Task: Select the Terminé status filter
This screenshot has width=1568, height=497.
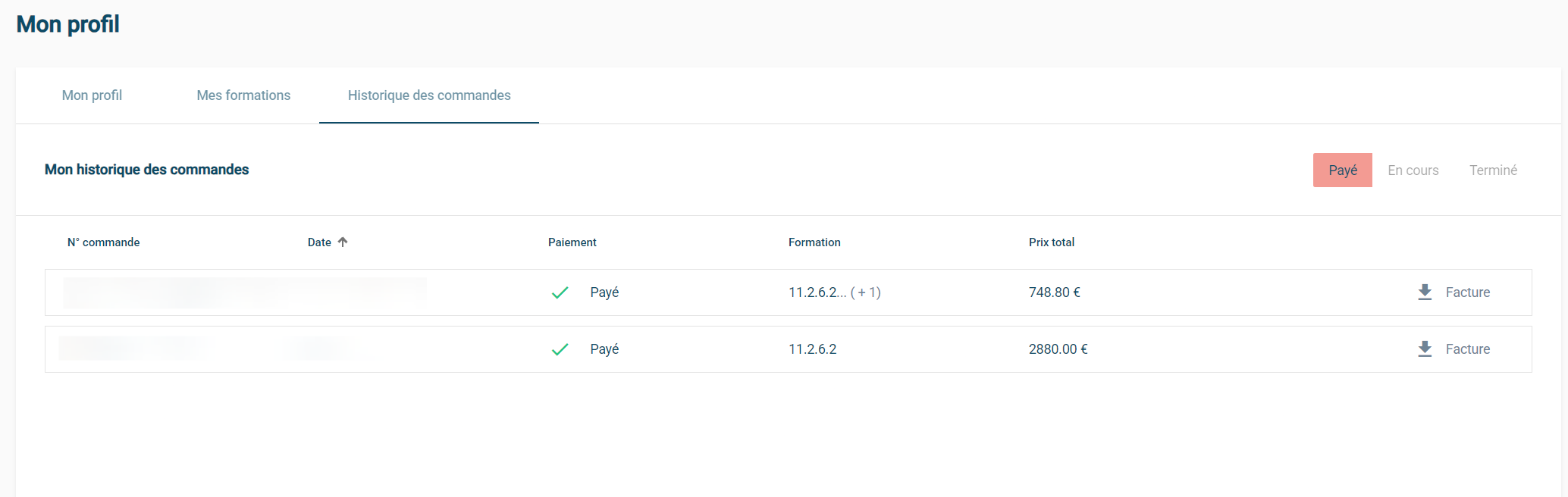Action: (x=1493, y=170)
